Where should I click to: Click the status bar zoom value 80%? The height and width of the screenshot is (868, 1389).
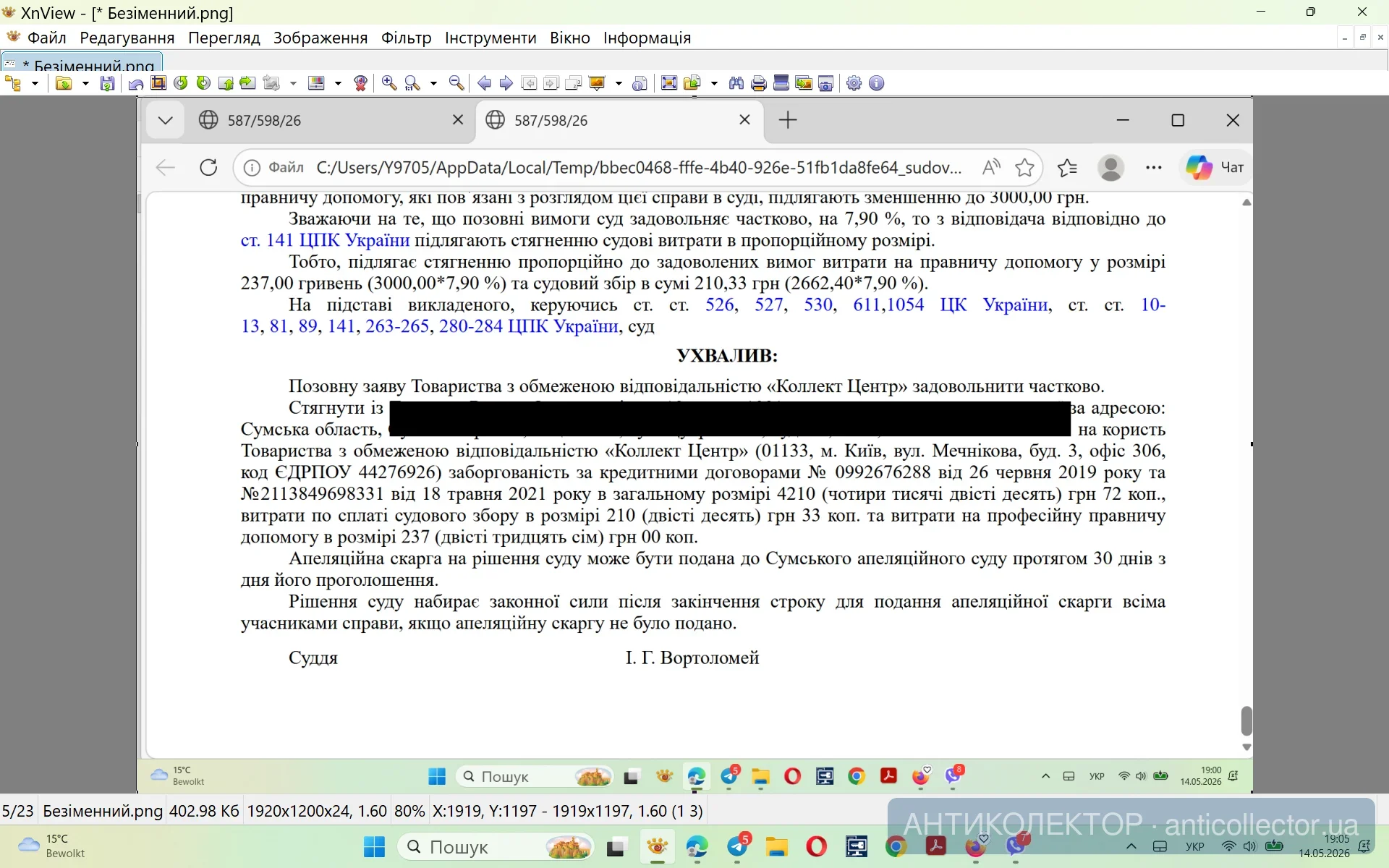click(x=409, y=811)
